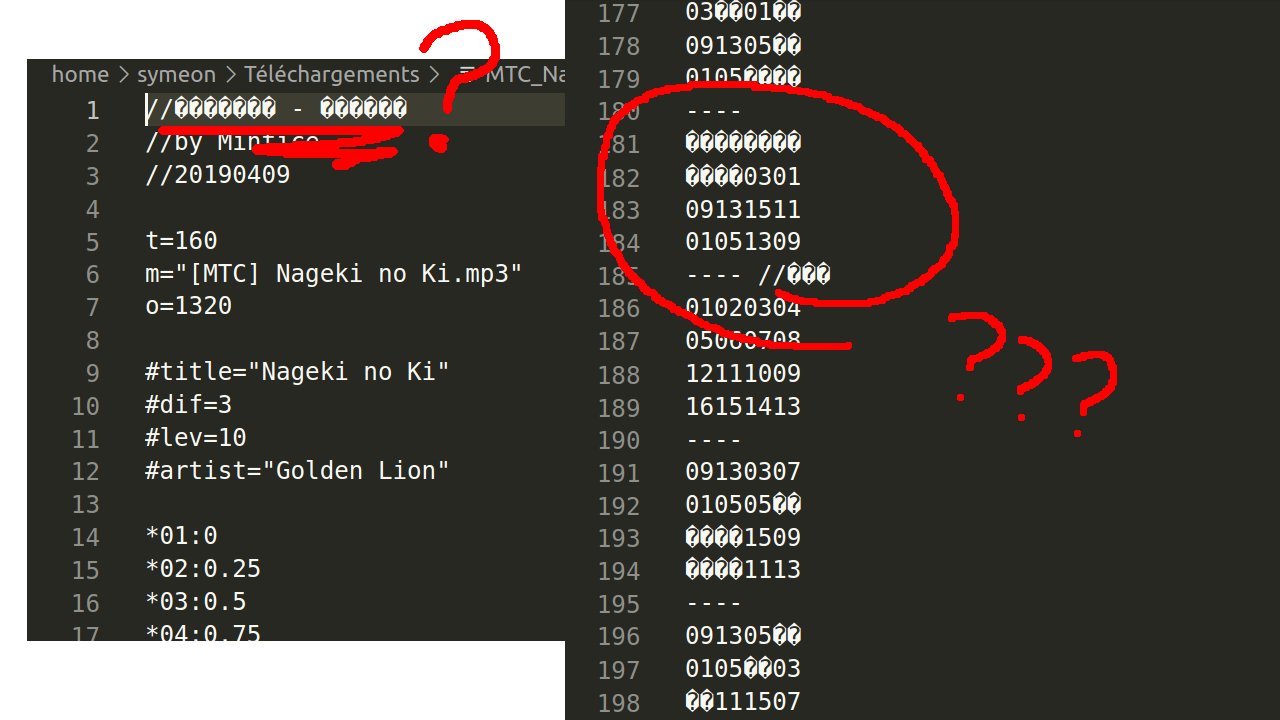
Task: Place cursor on '//by Mintice' line
Action: [231, 143]
